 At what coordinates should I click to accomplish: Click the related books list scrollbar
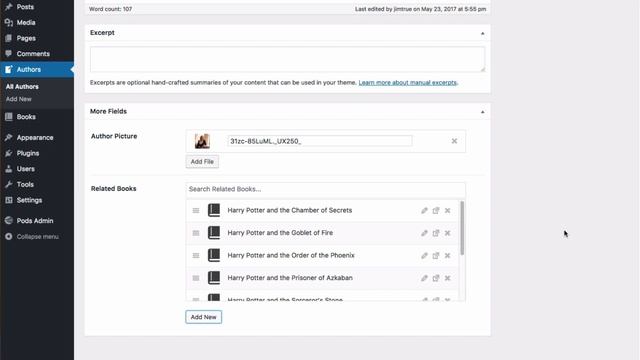pos(462,228)
